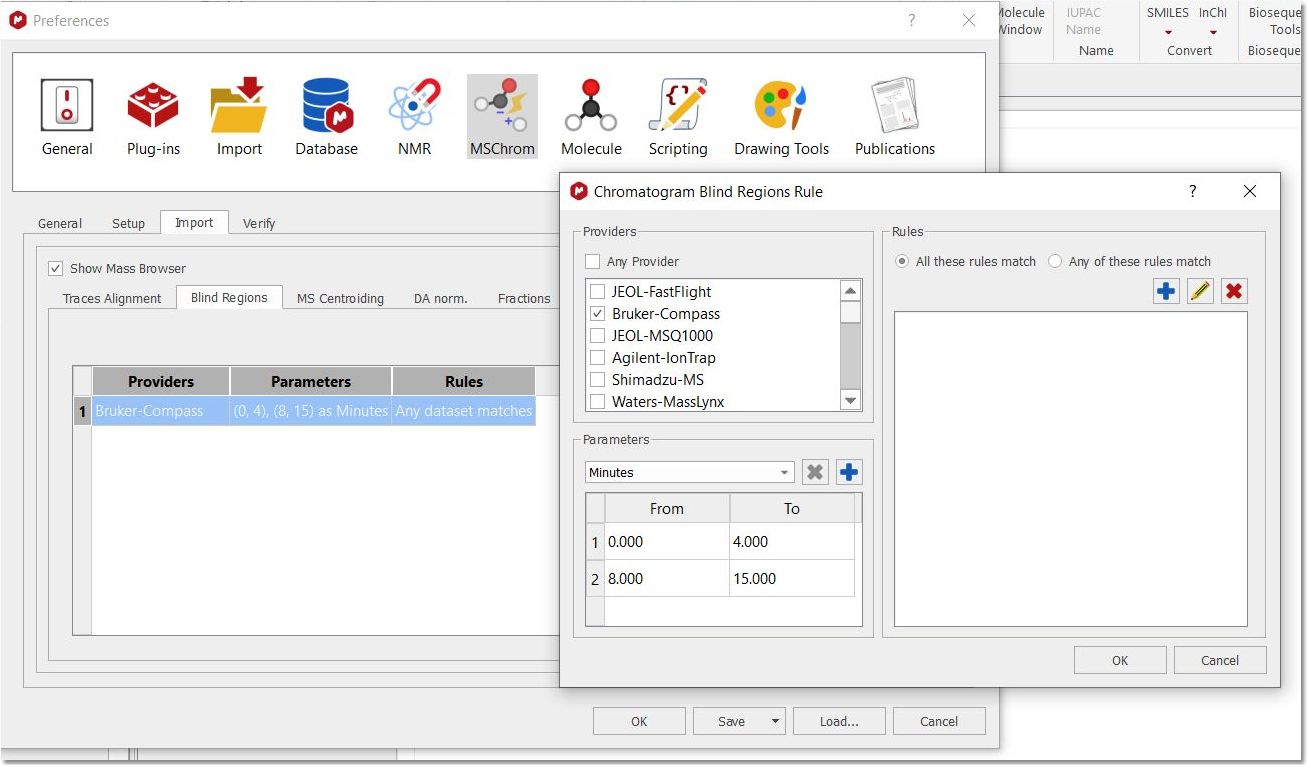The image size is (1308, 767).
Task: Click Rules column header in Preferences table
Action: point(464,381)
